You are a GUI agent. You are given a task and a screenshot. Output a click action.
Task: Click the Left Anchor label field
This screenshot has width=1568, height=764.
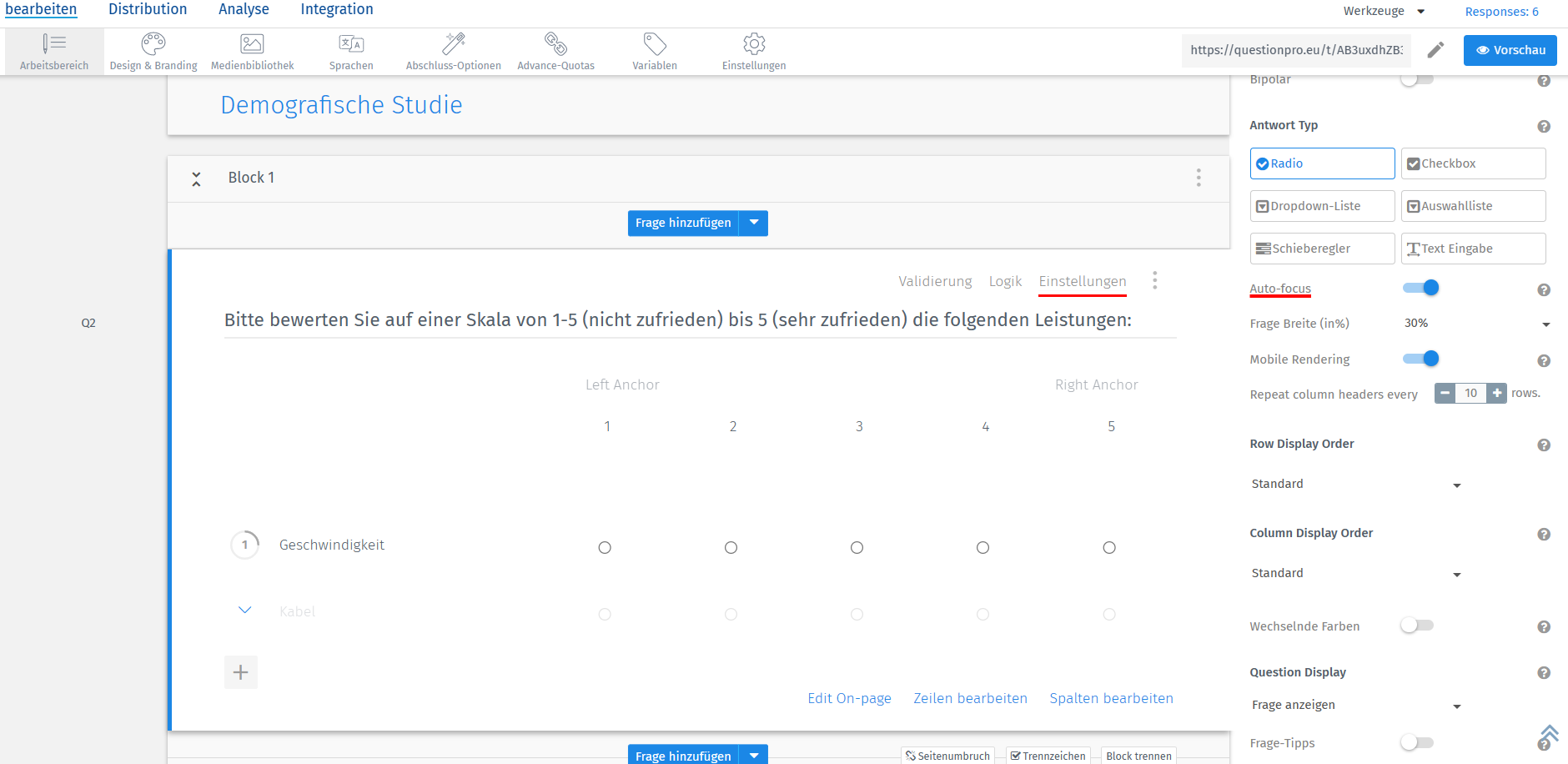(x=622, y=385)
